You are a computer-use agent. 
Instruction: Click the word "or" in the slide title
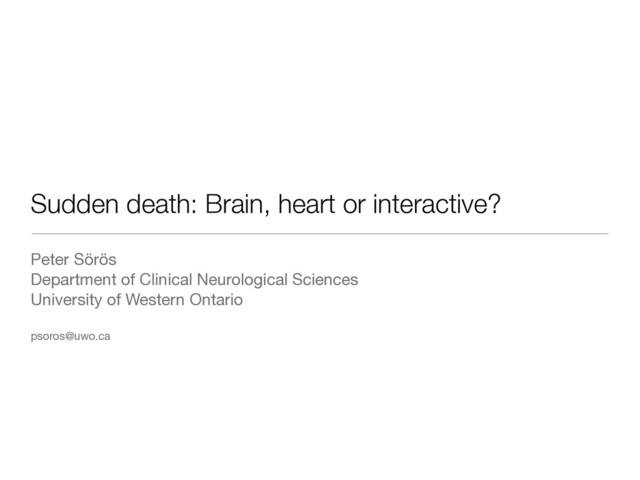pyautogui.click(x=354, y=207)
